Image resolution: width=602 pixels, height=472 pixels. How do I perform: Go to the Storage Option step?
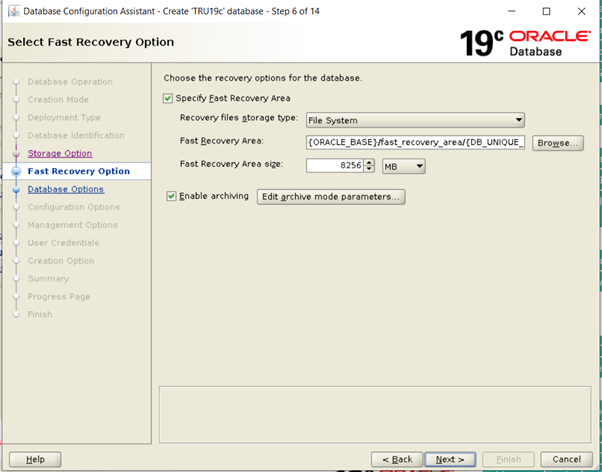pyautogui.click(x=60, y=154)
